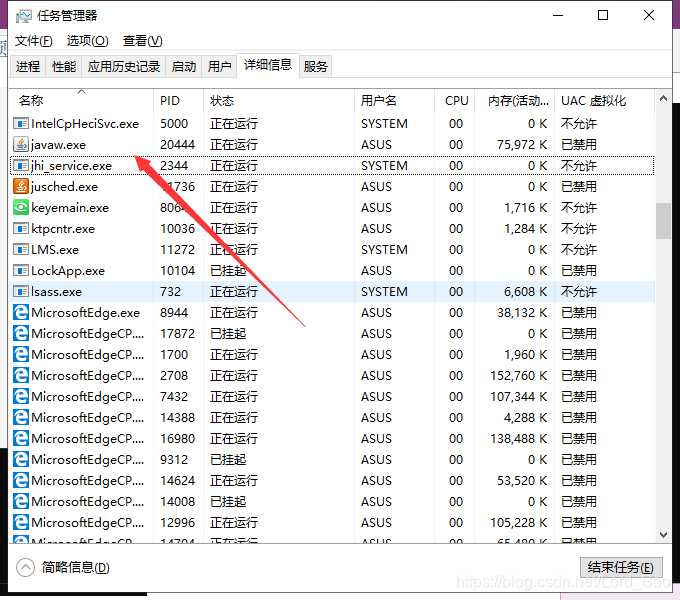This screenshot has height=600, width=680.
Task: Click Edge icon of PID 9312 row
Action: point(20,459)
